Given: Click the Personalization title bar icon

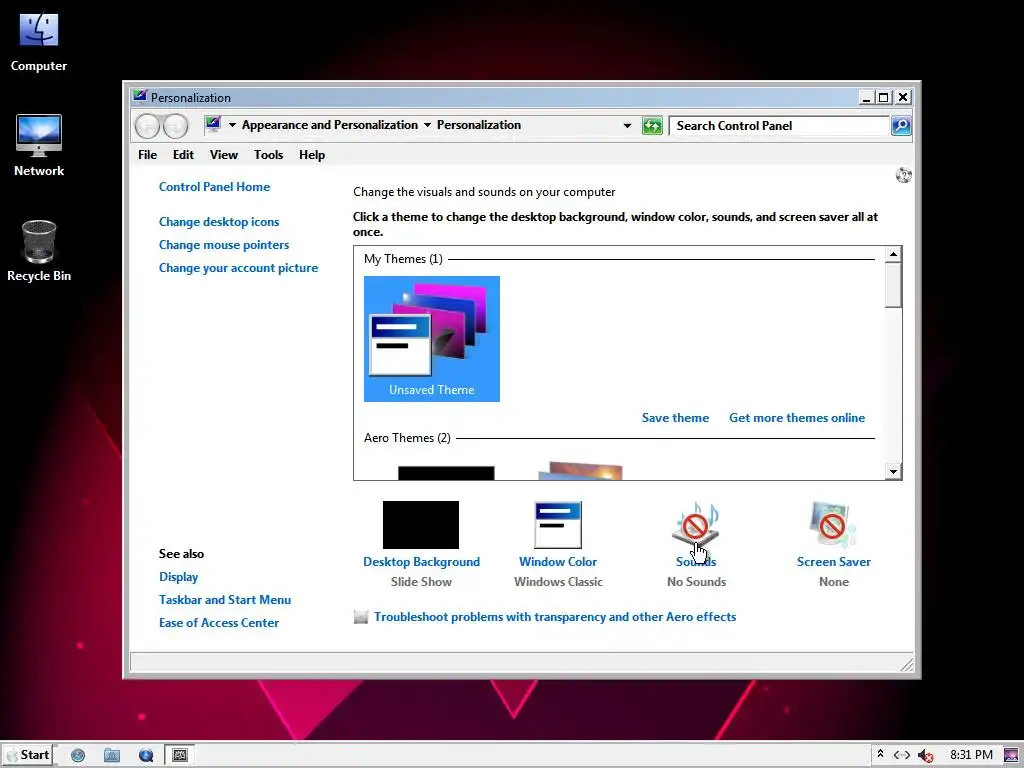Looking at the screenshot, I should (x=140, y=97).
